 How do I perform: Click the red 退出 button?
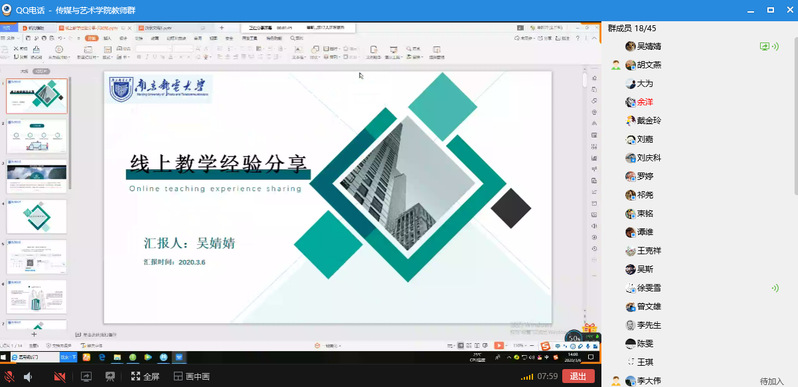click(578, 376)
